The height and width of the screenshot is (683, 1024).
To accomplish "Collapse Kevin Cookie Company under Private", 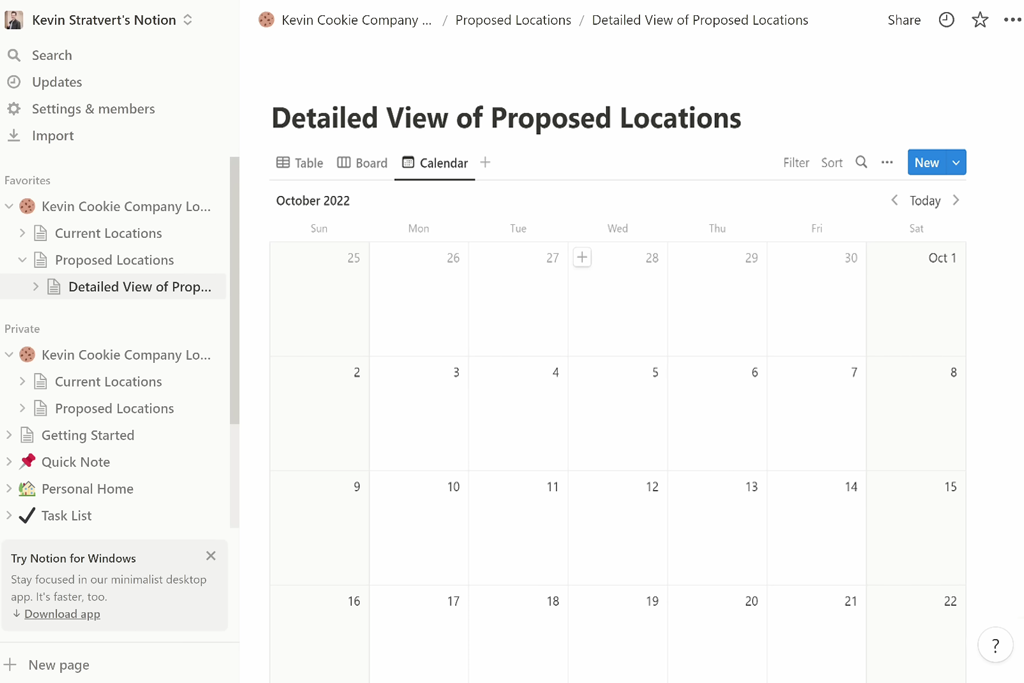I will click(x=9, y=355).
